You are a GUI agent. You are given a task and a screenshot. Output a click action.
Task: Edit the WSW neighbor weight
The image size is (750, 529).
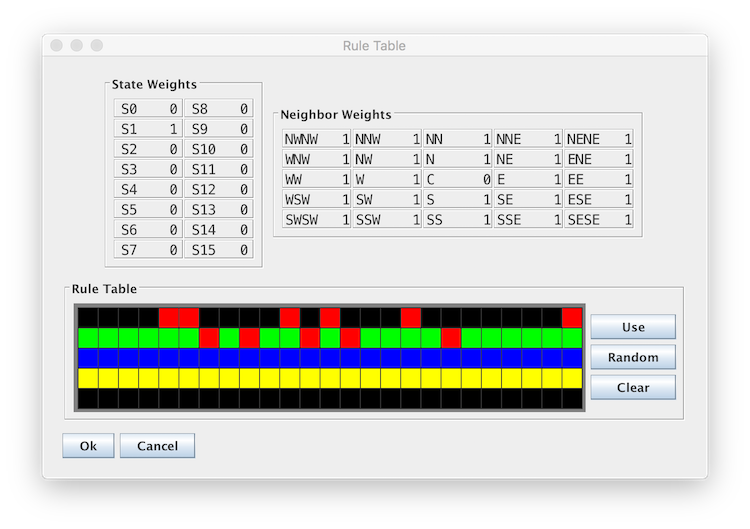(x=317, y=199)
